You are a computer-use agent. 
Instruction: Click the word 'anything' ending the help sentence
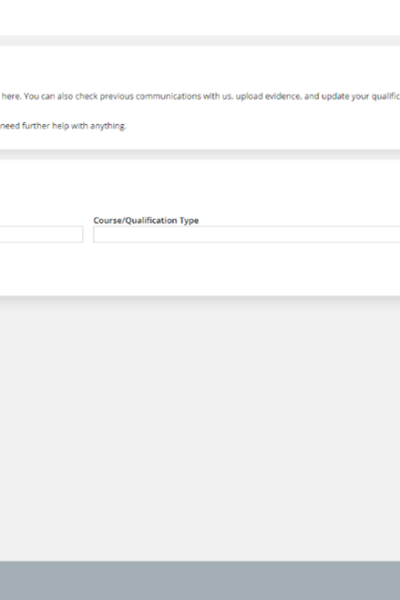coord(108,126)
